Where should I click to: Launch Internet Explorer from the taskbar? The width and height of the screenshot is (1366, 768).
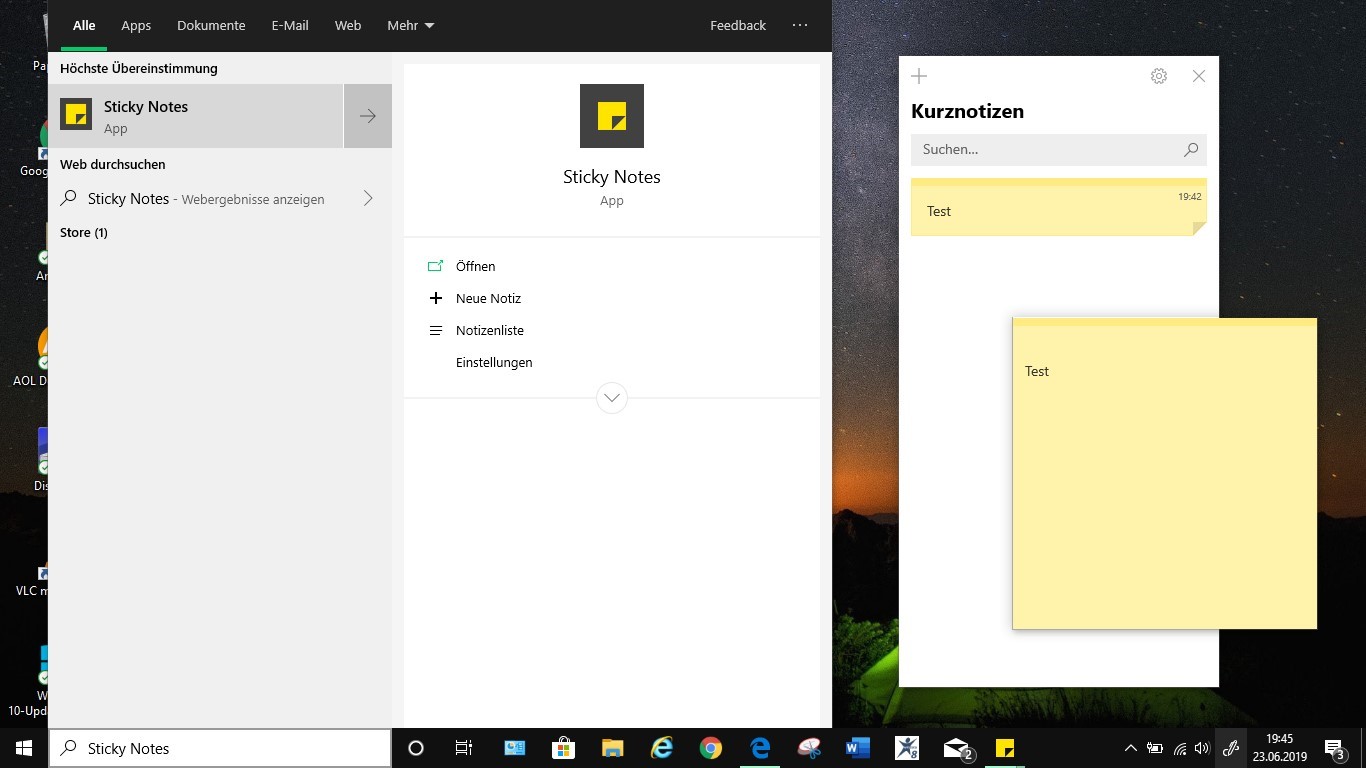pos(662,748)
